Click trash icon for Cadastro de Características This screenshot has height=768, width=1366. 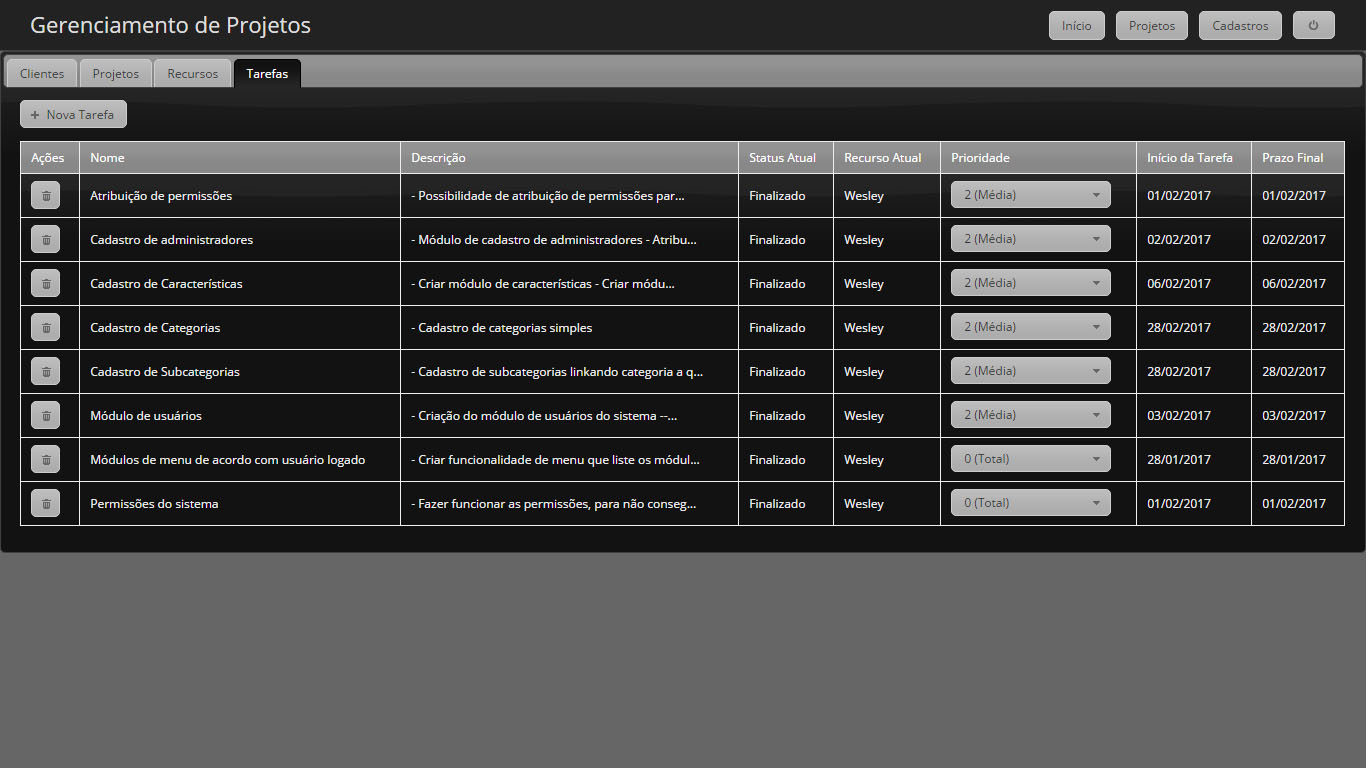click(x=46, y=284)
